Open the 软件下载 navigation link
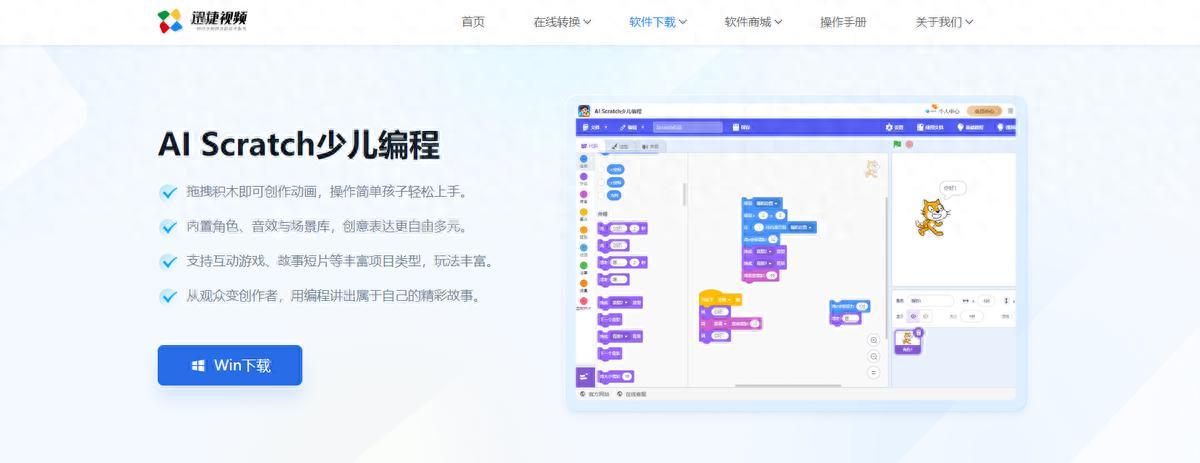This screenshot has height=463, width=1200. (658, 22)
